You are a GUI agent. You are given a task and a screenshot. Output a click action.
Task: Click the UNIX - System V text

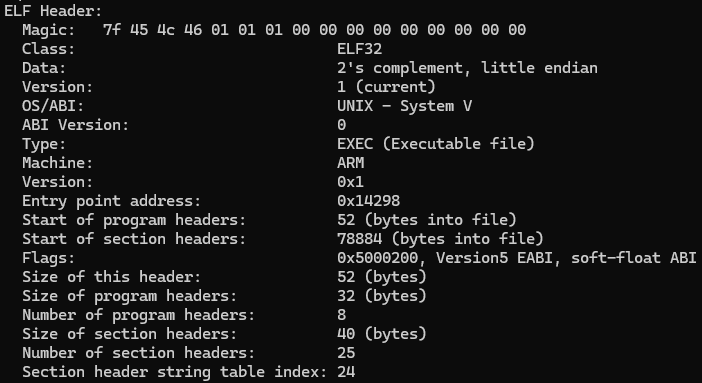click(404, 106)
